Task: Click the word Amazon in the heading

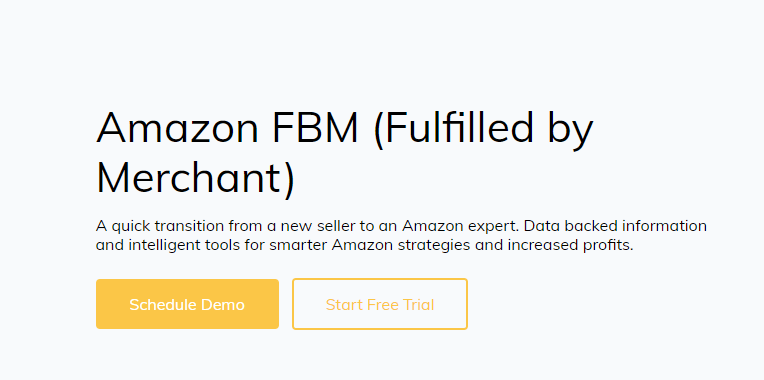Action: 177,128
